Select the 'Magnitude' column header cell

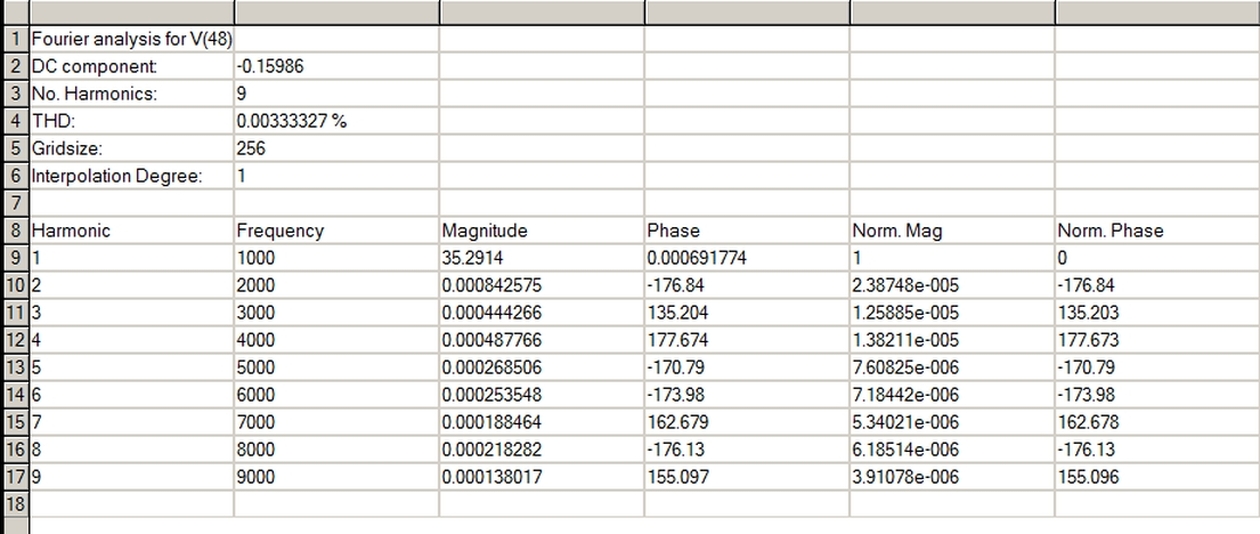(541, 231)
